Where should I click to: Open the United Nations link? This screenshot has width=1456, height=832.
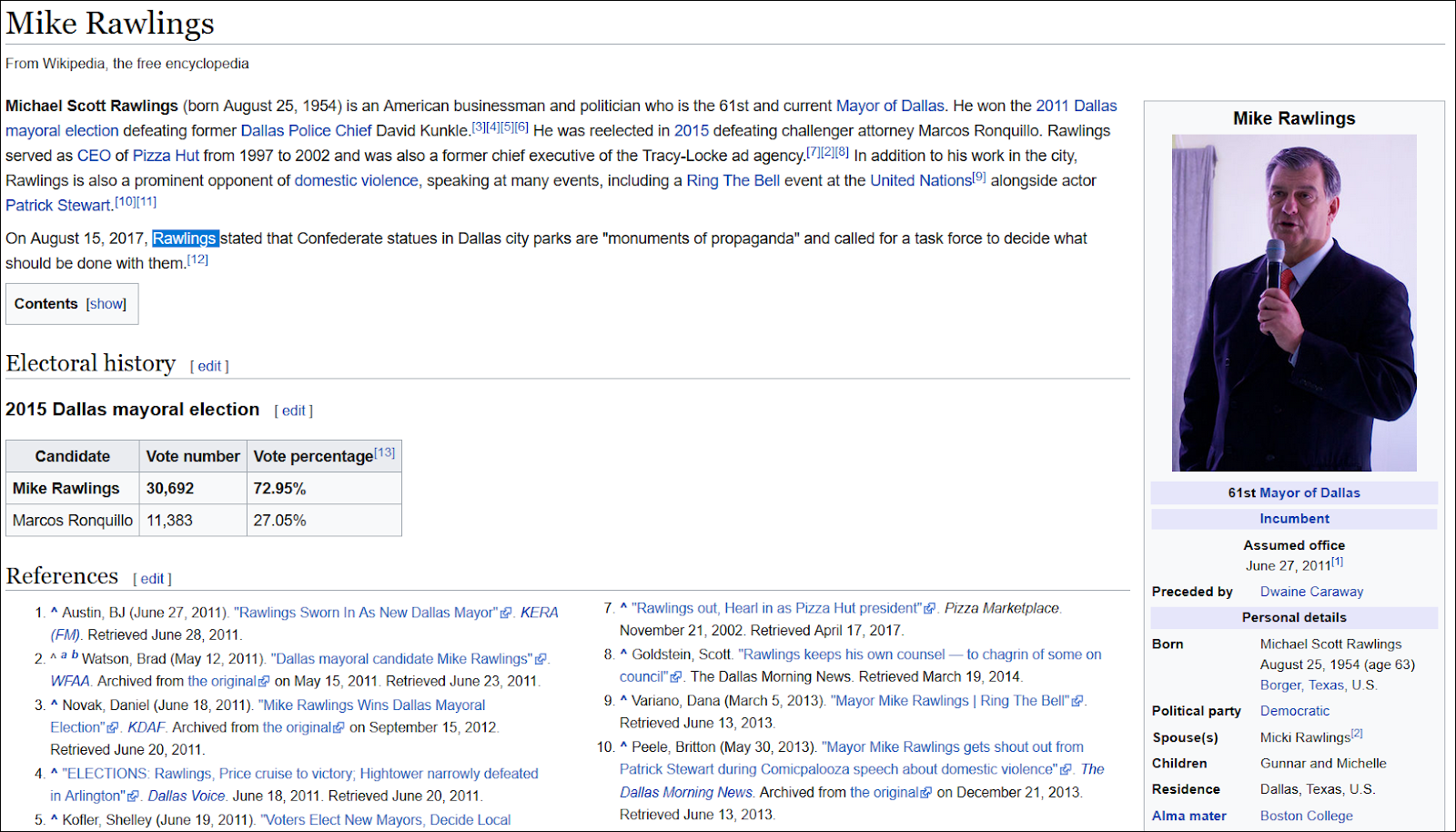[921, 180]
